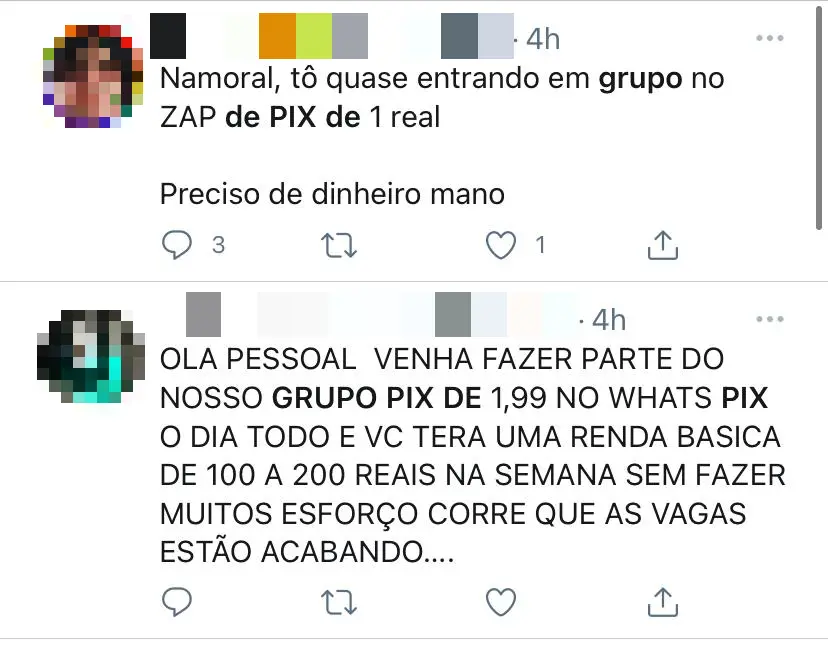Reply to the 'OLA PESSOAL' tweet

[x=176, y=602]
